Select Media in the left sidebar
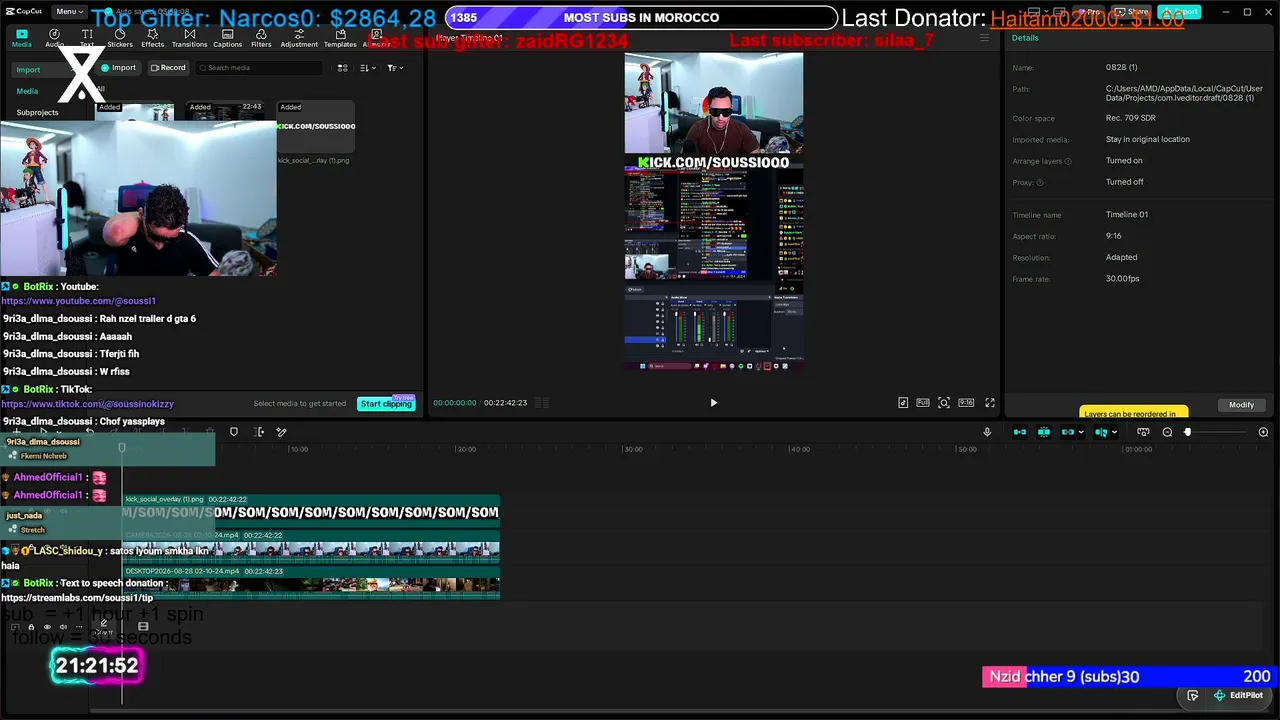 pos(27,91)
